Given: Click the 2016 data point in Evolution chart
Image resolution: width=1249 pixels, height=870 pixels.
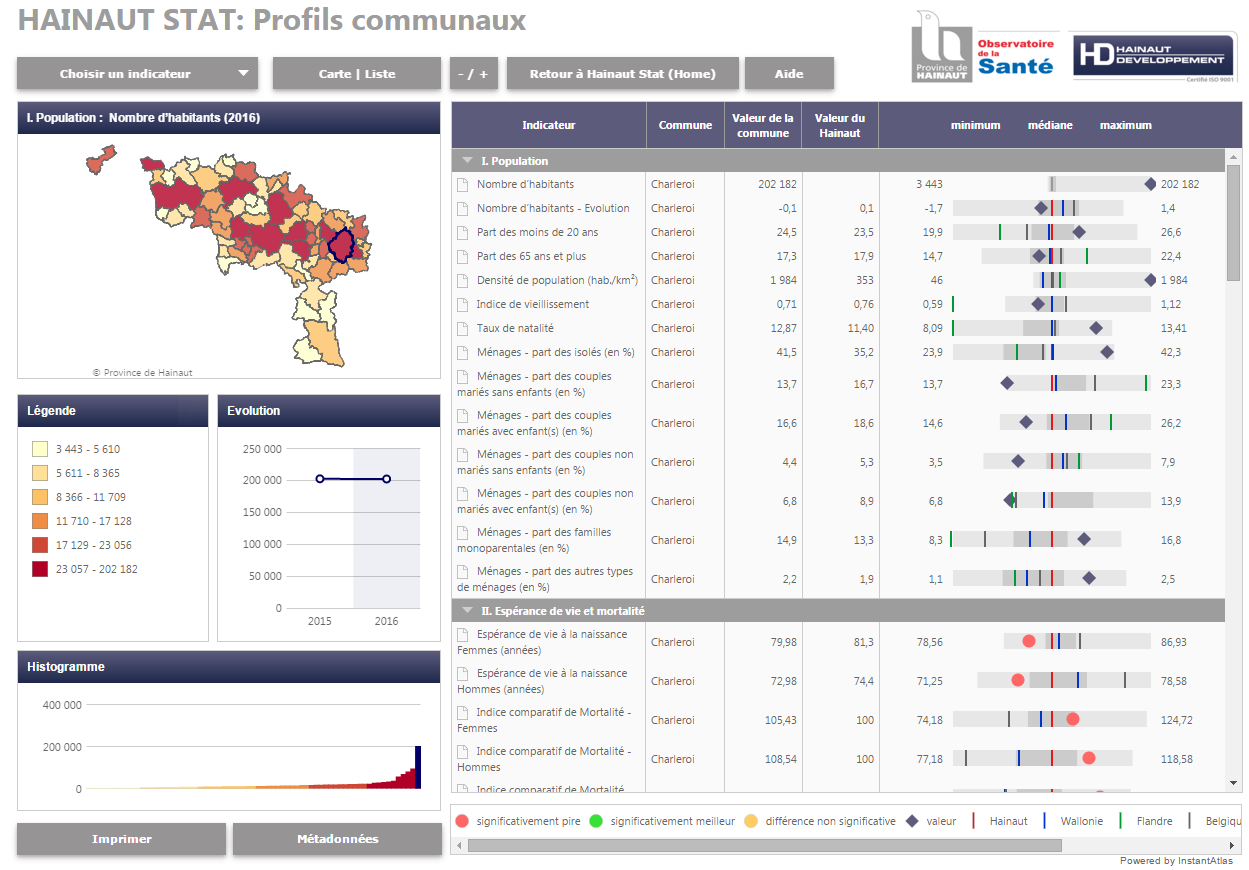Looking at the screenshot, I should [386, 479].
